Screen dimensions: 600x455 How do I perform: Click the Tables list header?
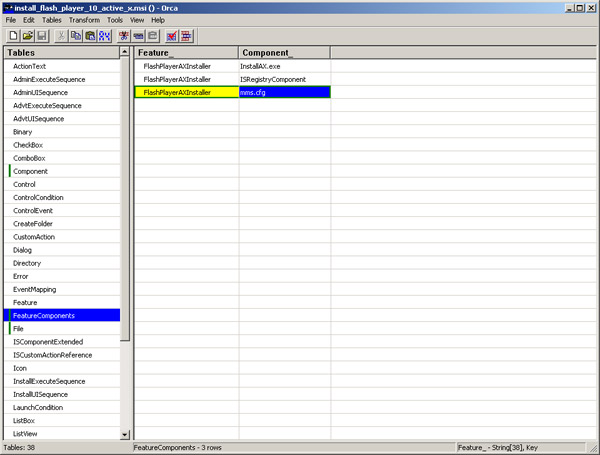click(62, 53)
